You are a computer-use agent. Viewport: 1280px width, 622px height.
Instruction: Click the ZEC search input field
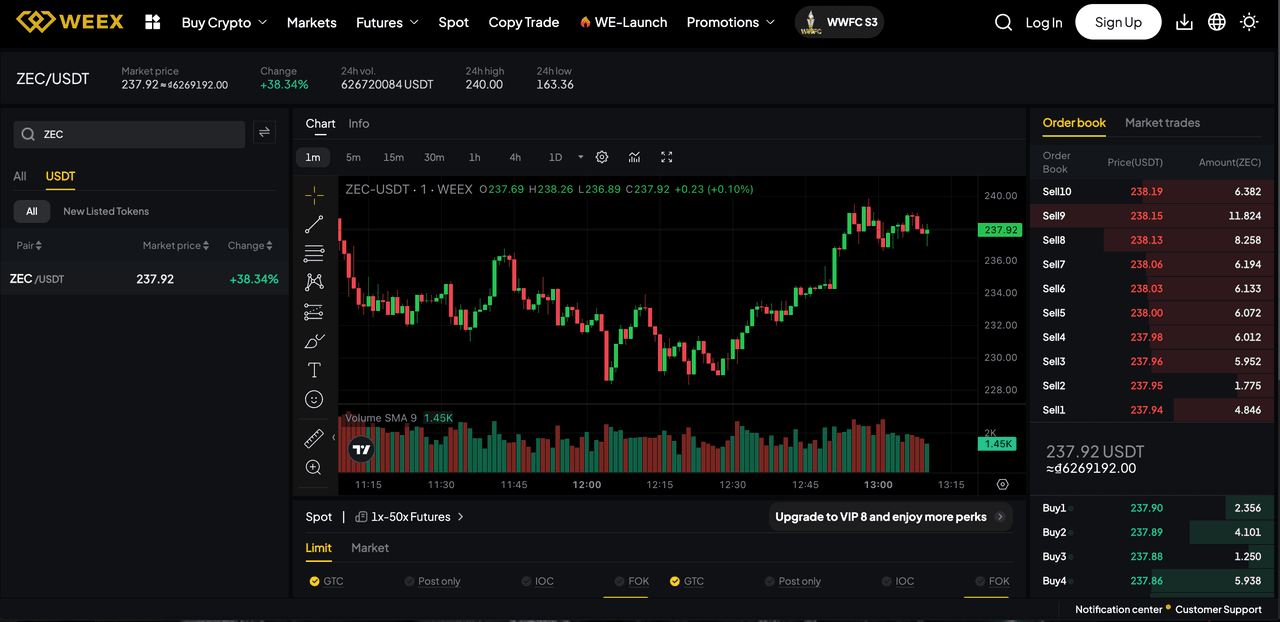(128, 133)
